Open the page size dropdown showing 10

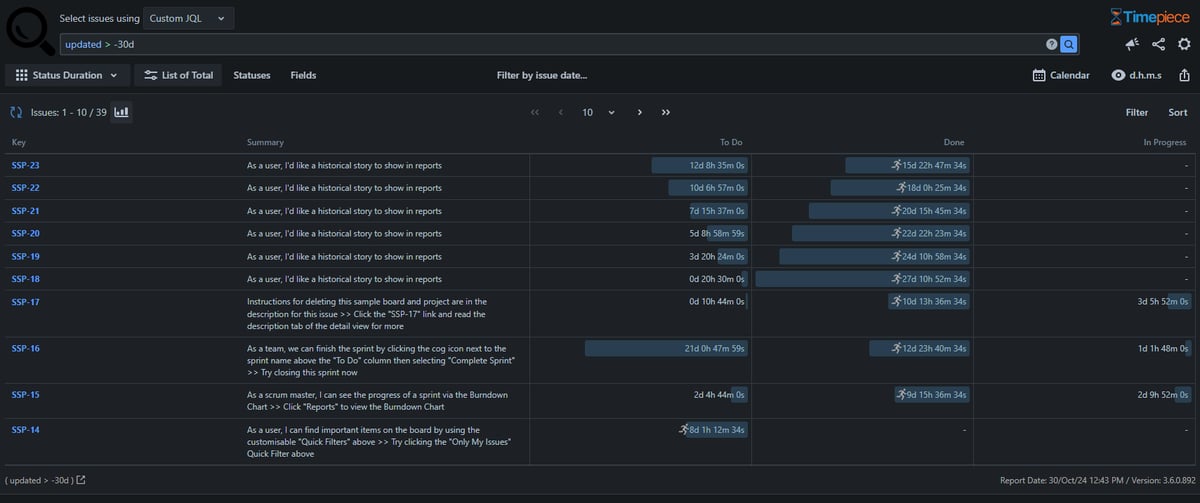tap(598, 113)
